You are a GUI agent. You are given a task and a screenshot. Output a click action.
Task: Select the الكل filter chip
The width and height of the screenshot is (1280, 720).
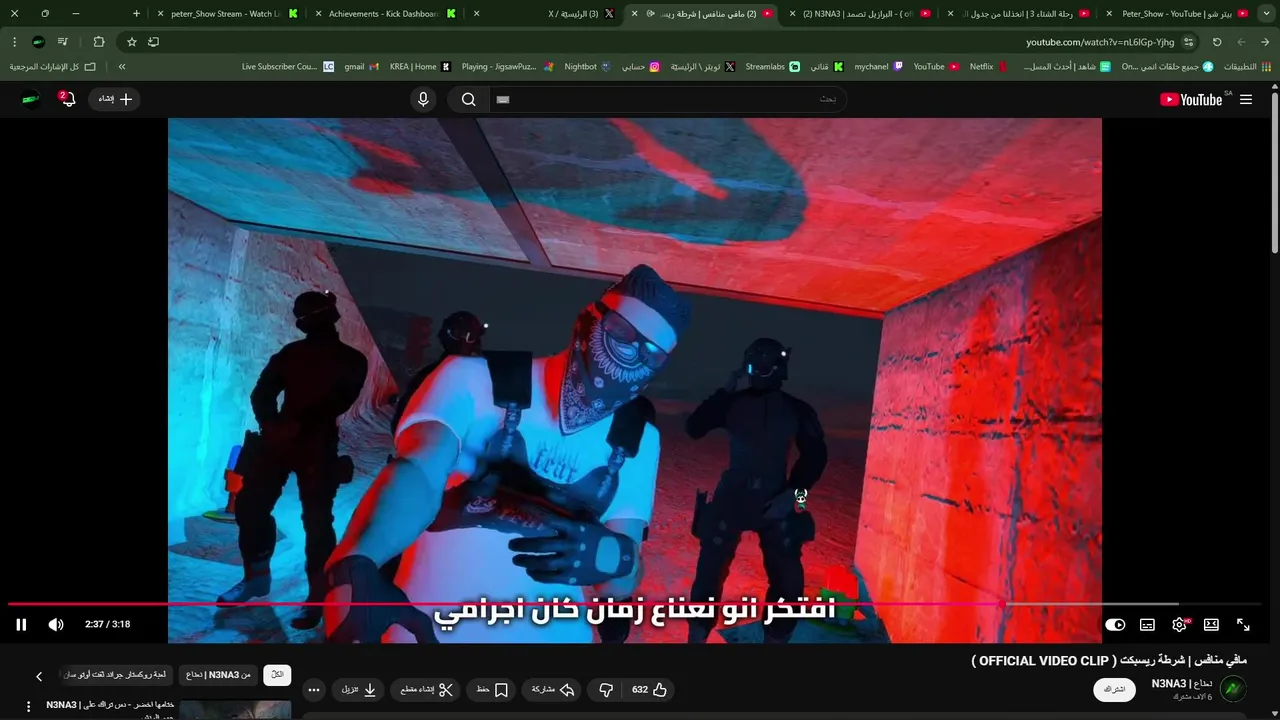pos(277,675)
